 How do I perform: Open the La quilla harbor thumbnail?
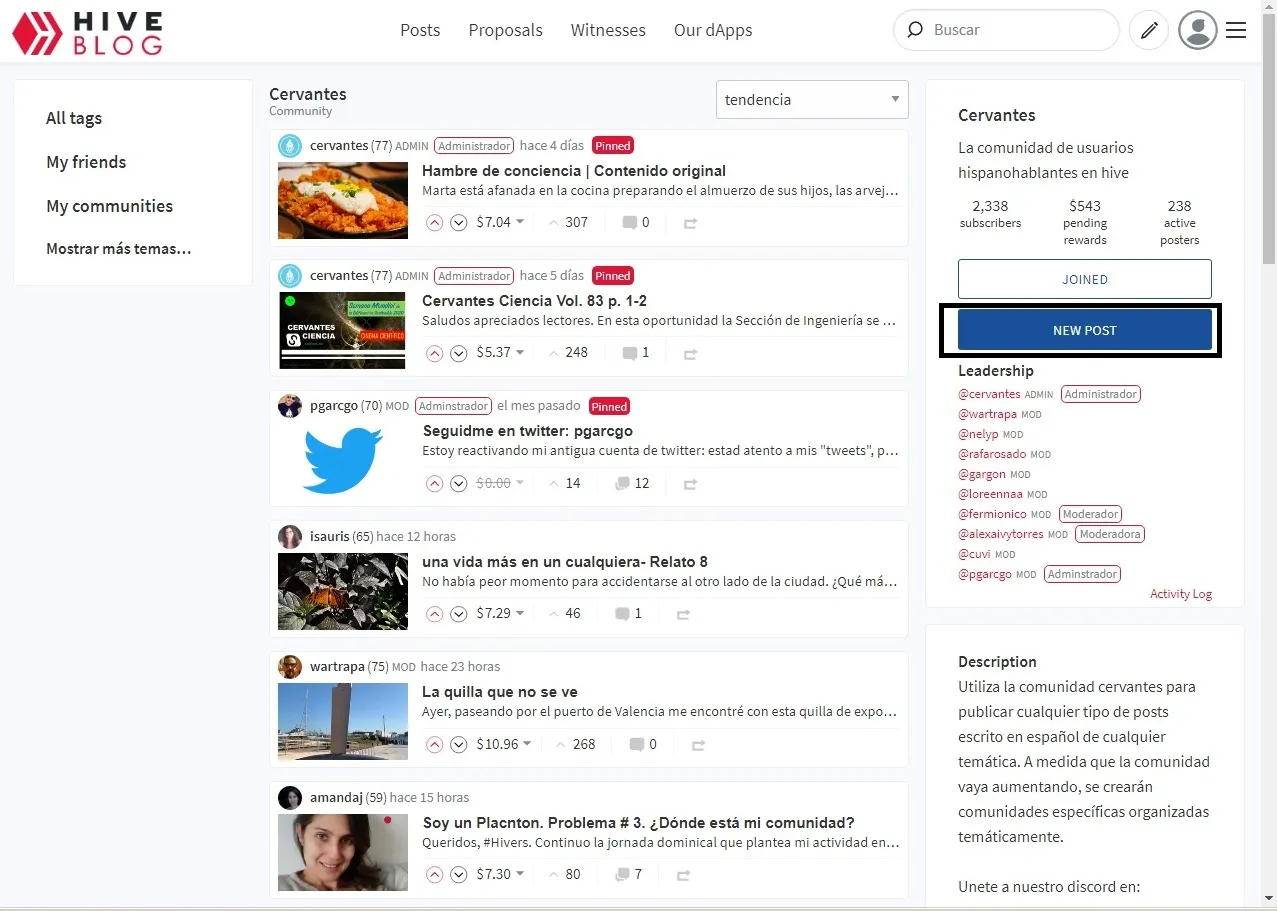pyautogui.click(x=343, y=722)
